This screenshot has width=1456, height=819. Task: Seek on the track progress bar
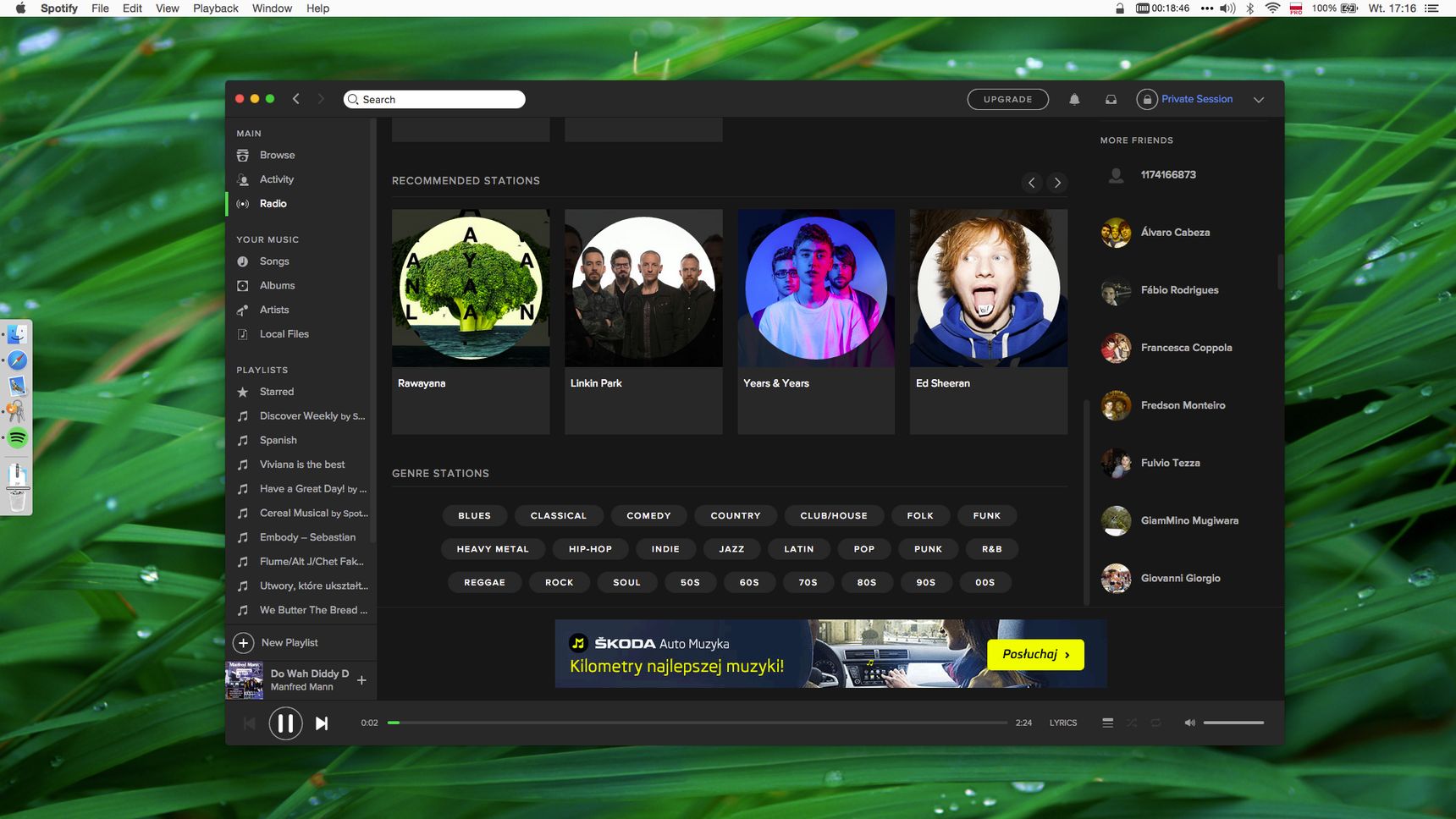click(698, 723)
